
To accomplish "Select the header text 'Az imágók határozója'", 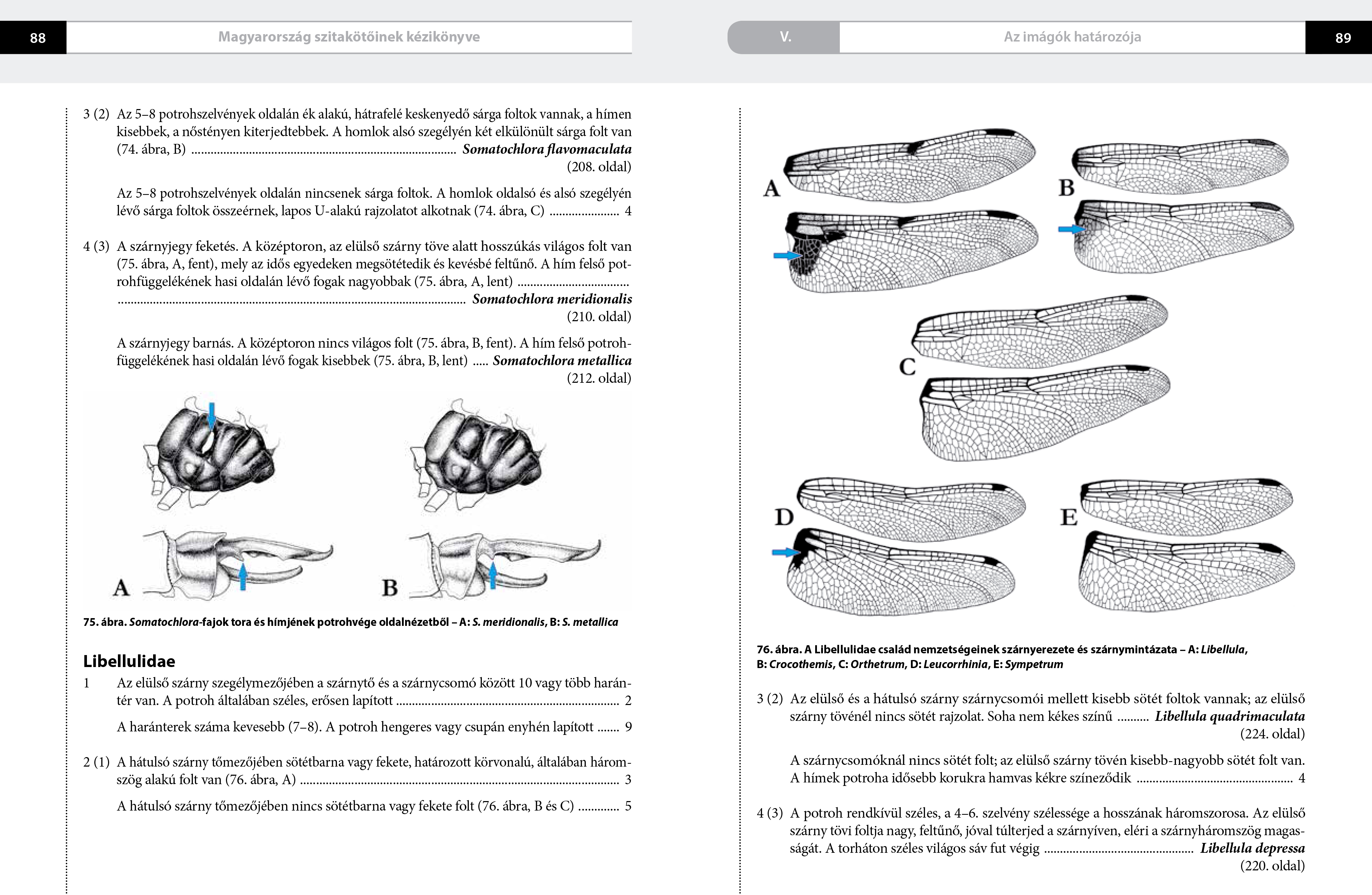I will (1072, 37).
